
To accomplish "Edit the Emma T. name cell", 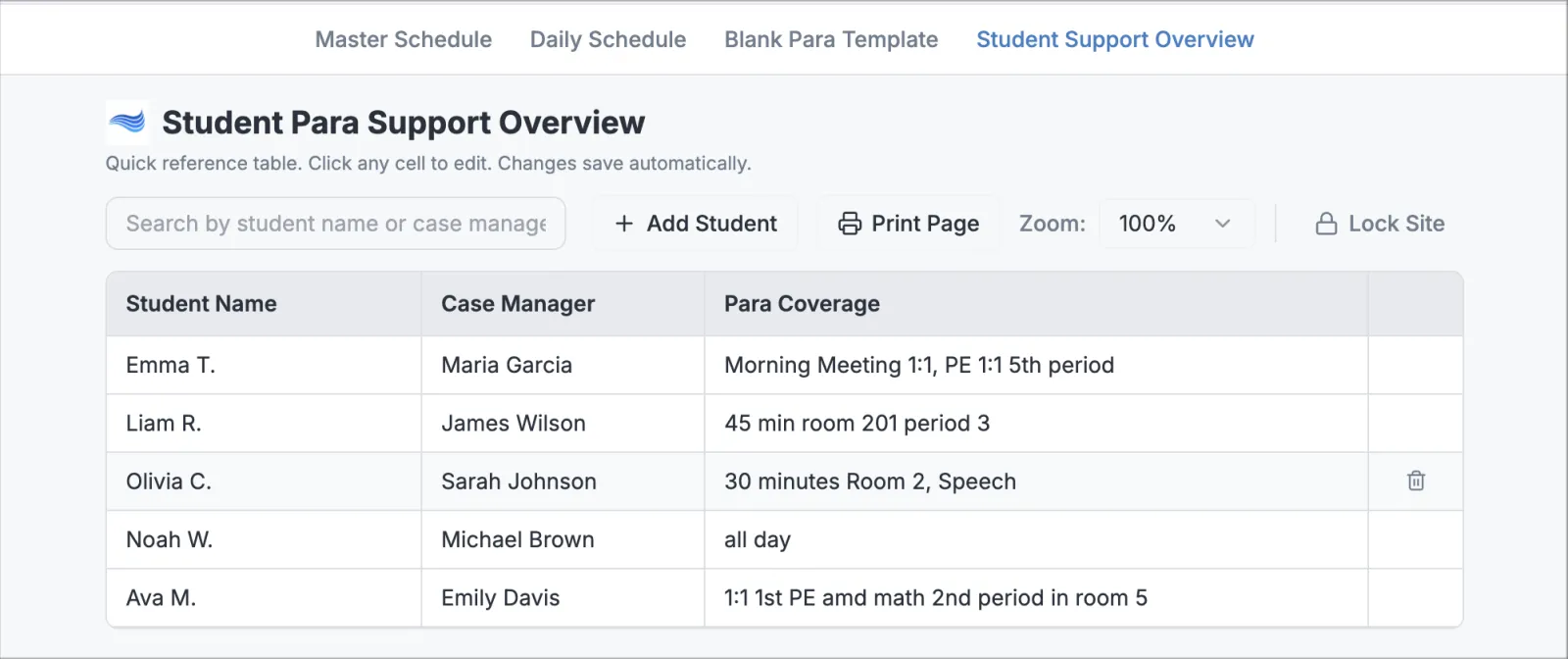I will (x=264, y=365).
